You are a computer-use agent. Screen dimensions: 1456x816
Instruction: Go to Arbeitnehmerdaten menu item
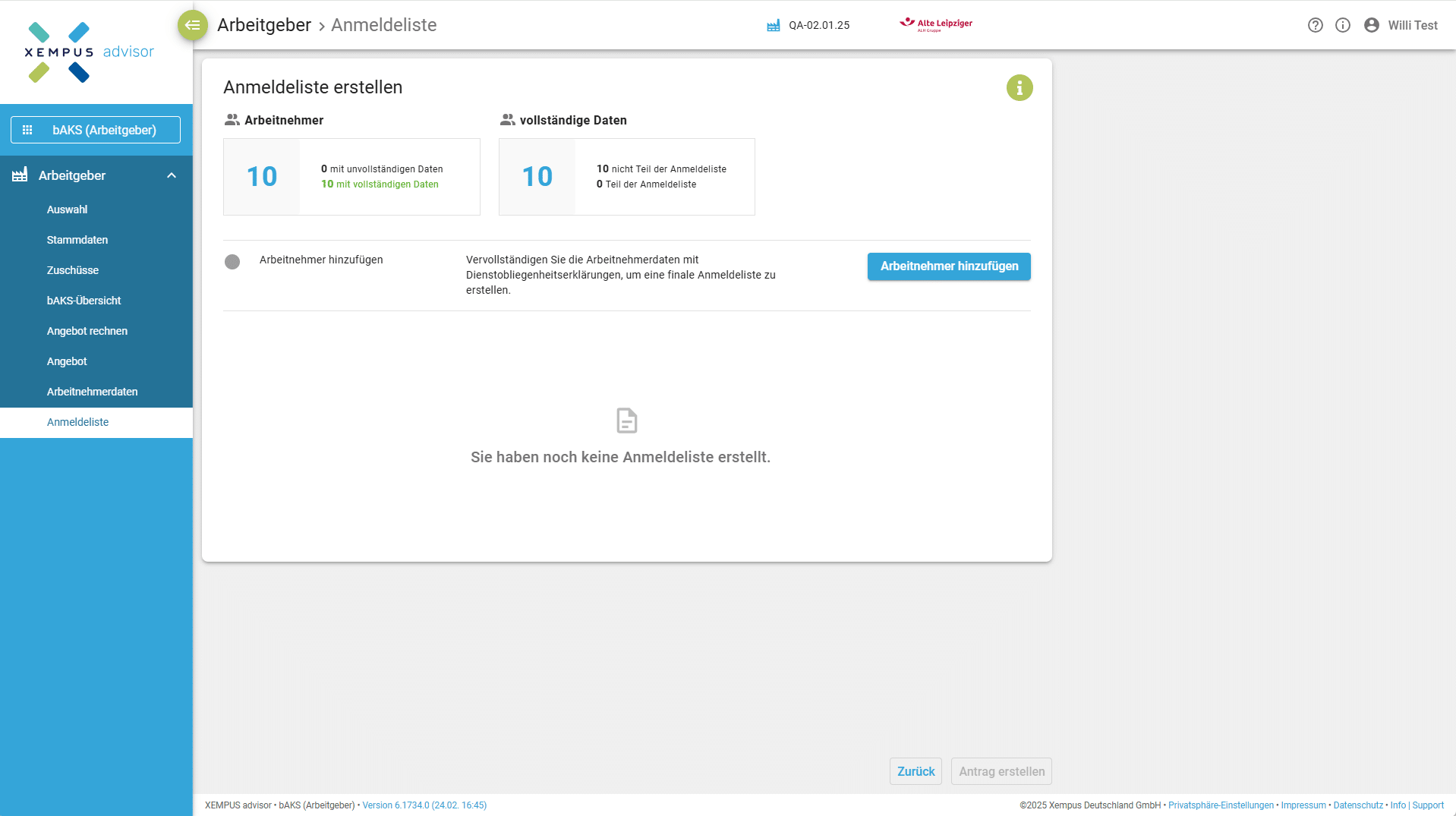[92, 392]
